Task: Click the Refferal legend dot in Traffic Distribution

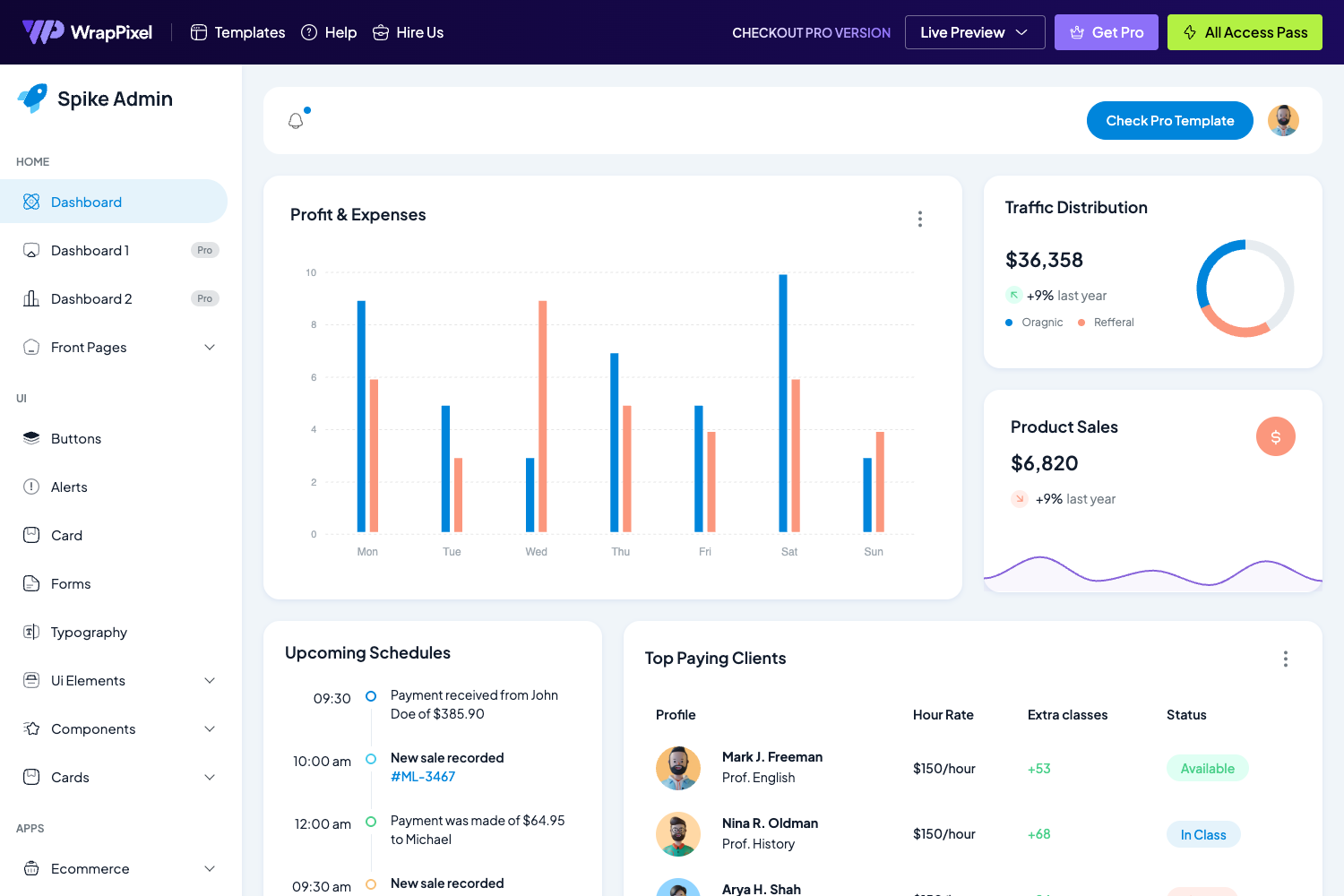Action: (1083, 322)
